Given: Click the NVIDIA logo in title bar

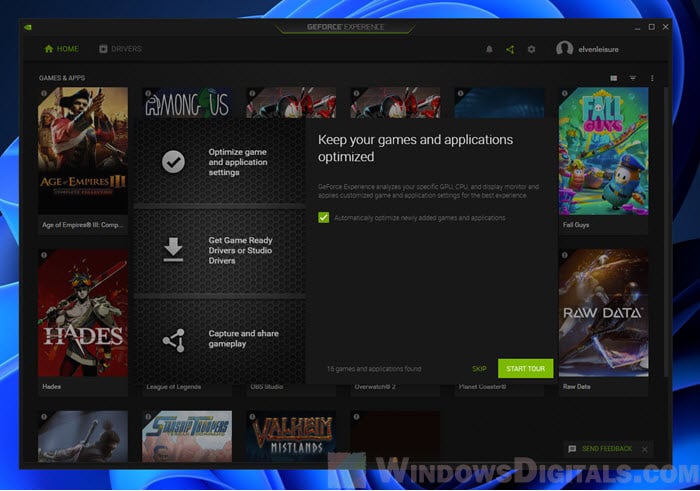Looking at the screenshot, I should [28, 27].
